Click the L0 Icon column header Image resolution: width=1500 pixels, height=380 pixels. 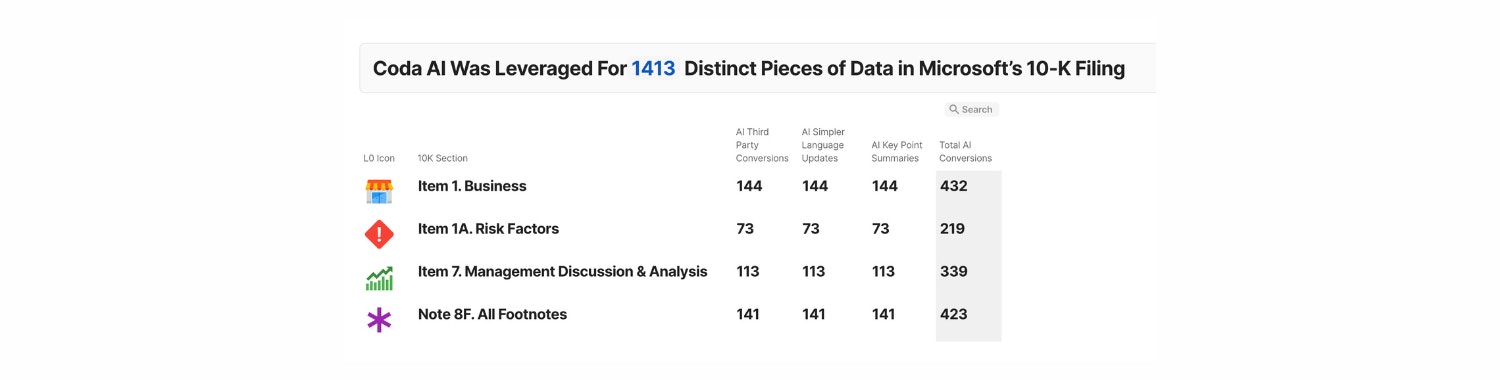(x=379, y=158)
